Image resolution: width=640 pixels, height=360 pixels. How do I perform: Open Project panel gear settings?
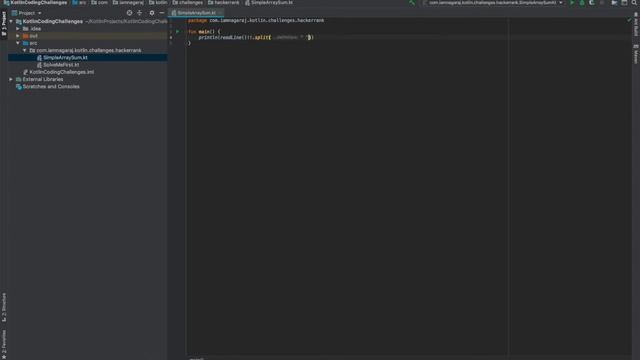(151, 13)
